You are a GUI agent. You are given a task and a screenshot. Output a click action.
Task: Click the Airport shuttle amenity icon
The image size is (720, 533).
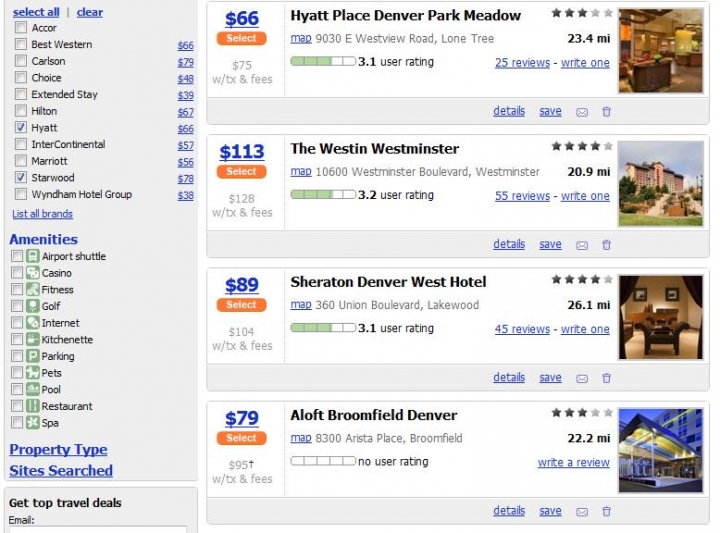[x=33, y=256]
